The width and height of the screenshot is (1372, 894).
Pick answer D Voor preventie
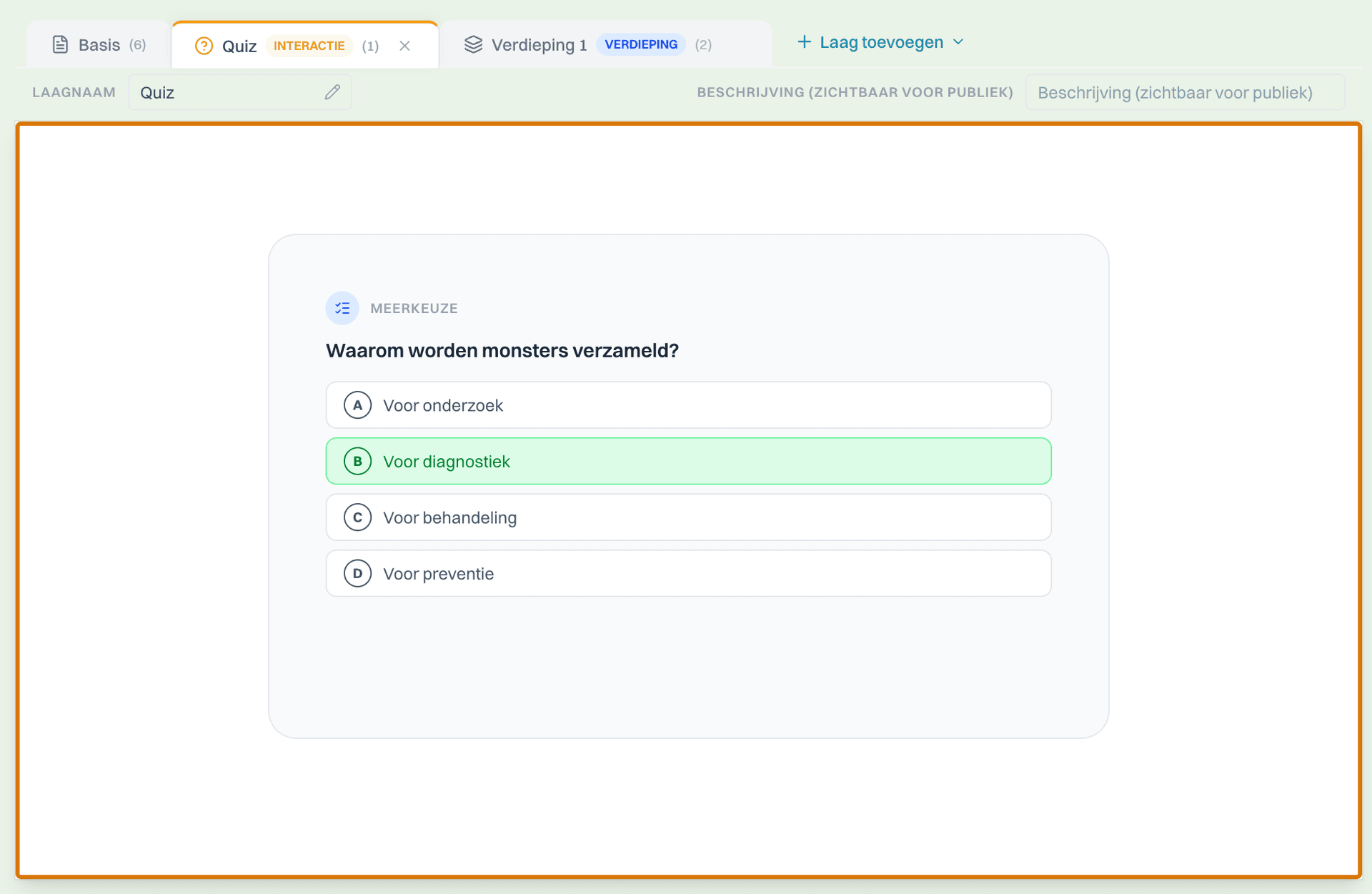click(688, 573)
